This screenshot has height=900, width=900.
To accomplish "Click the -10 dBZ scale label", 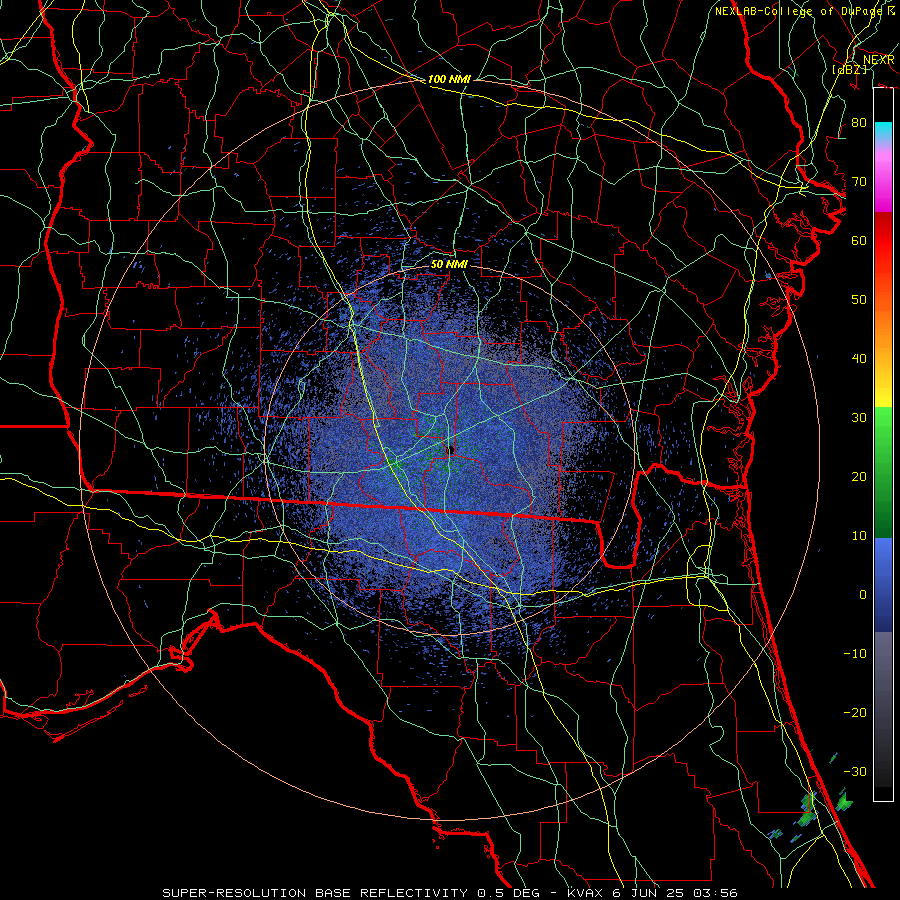I will pos(855,654).
